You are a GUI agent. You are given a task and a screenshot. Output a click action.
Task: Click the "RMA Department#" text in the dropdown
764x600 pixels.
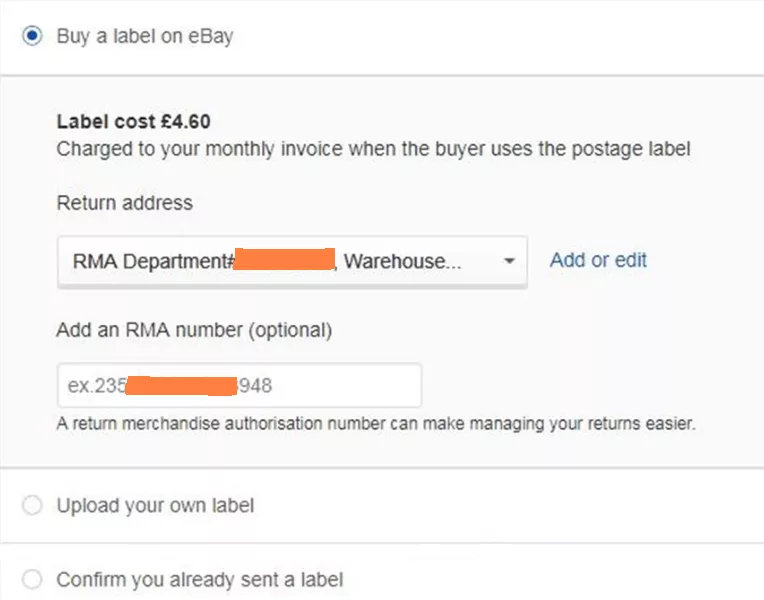pyautogui.click(x=153, y=261)
